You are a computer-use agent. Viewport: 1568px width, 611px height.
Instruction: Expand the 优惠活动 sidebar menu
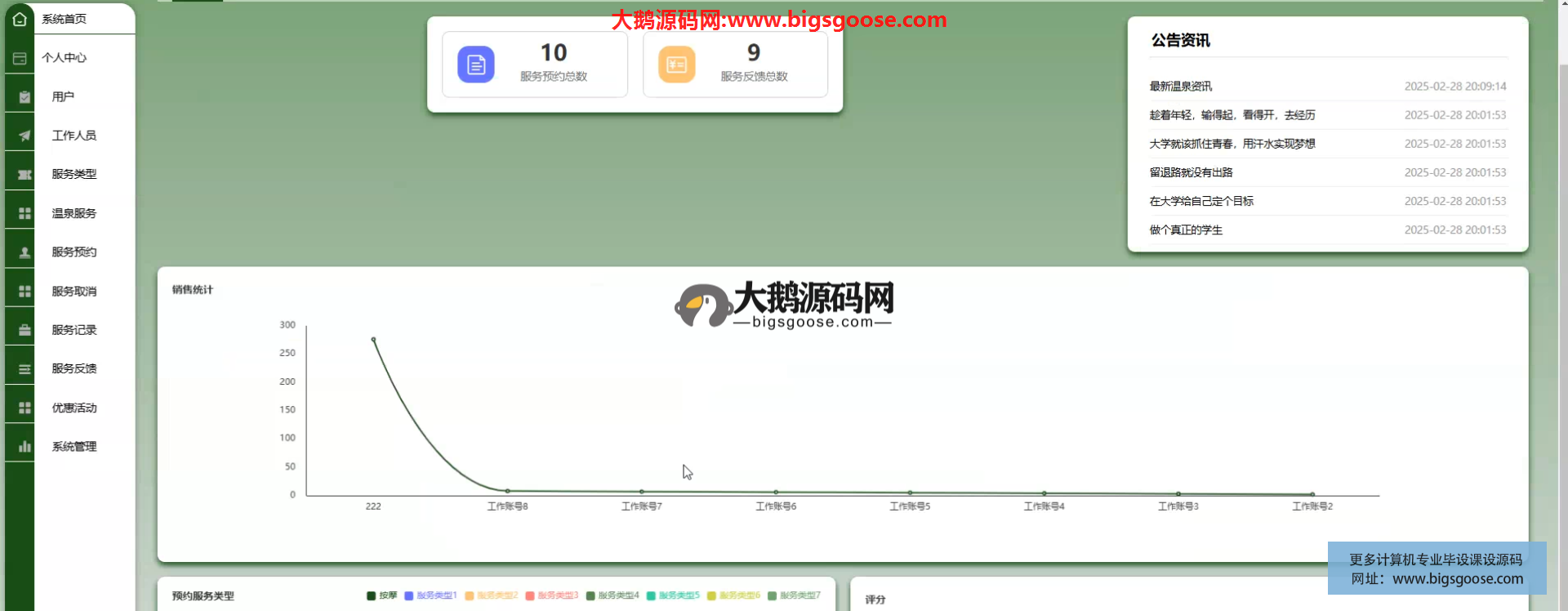(73, 408)
